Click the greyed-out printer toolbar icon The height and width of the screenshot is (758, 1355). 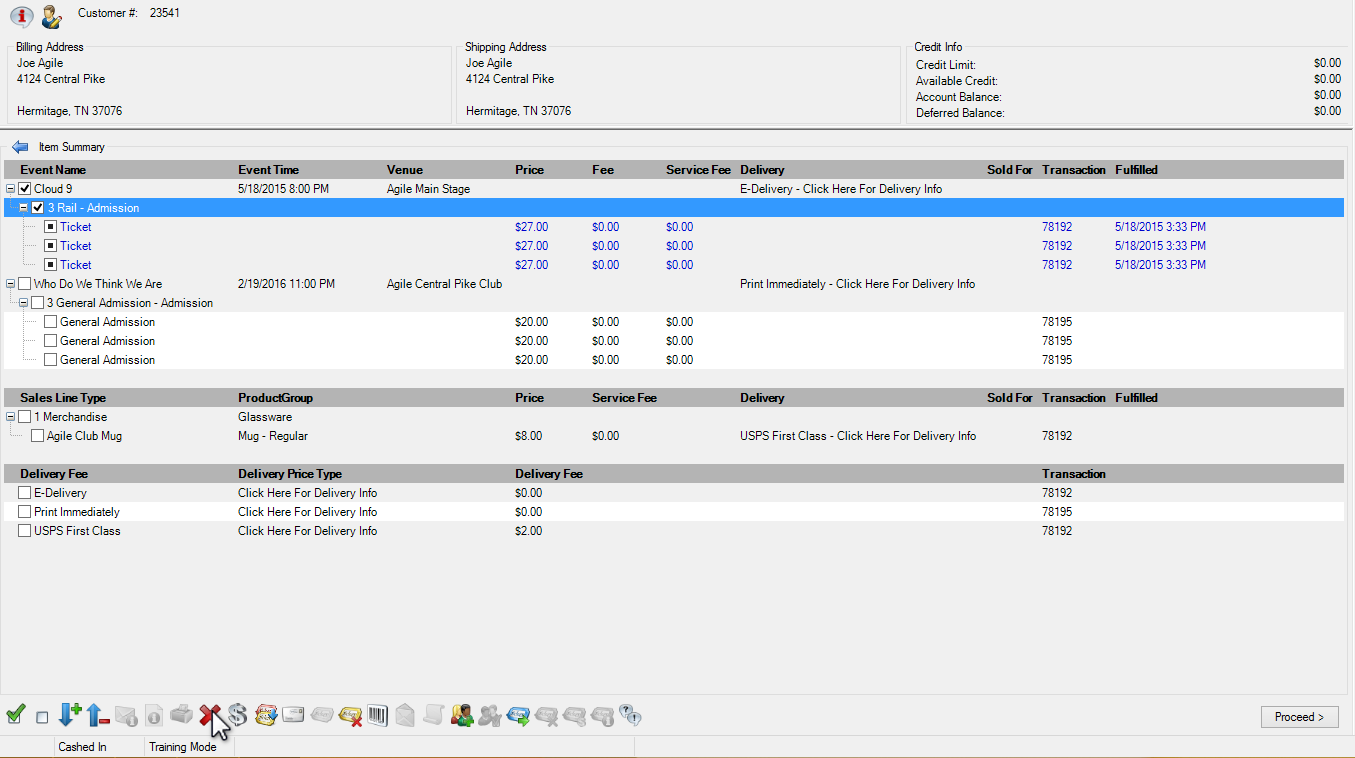181,715
